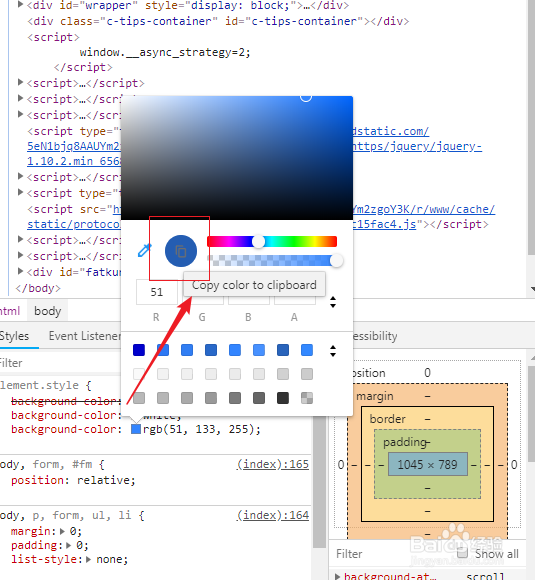Click the border region label in box model
The image size is (535, 580).
387,419
